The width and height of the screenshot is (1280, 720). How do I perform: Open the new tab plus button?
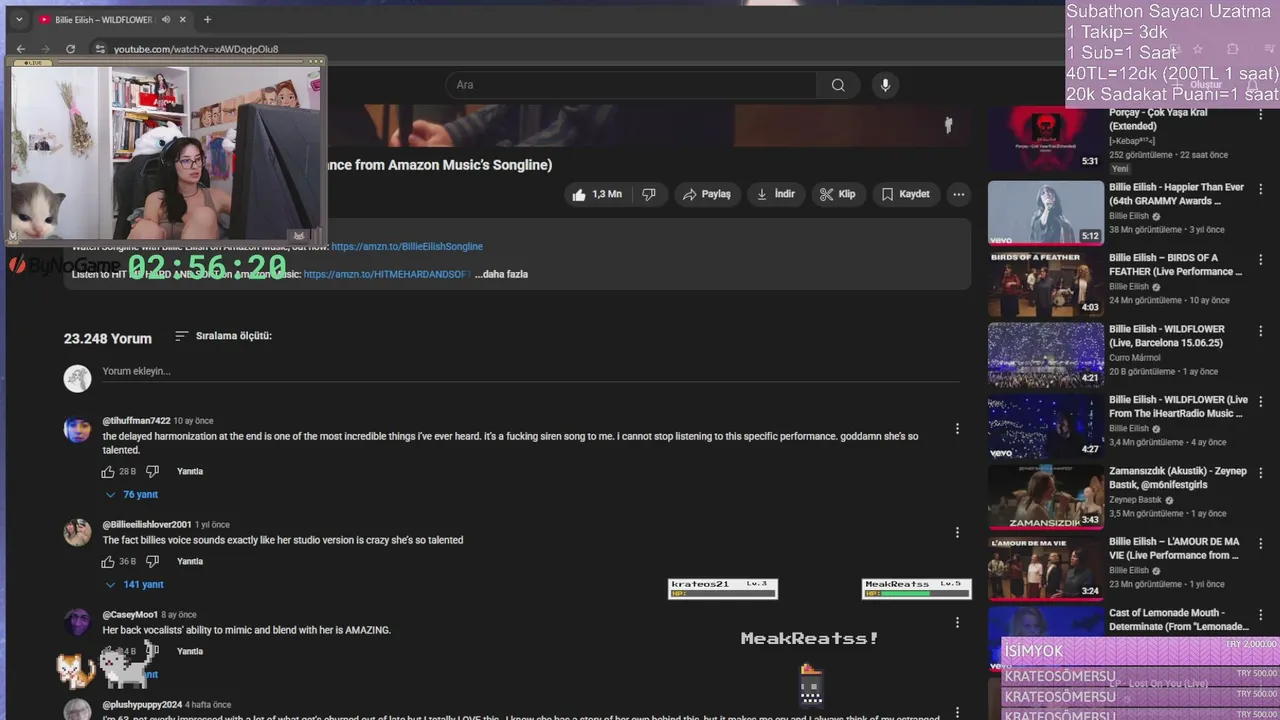click(x=207, y=19)
